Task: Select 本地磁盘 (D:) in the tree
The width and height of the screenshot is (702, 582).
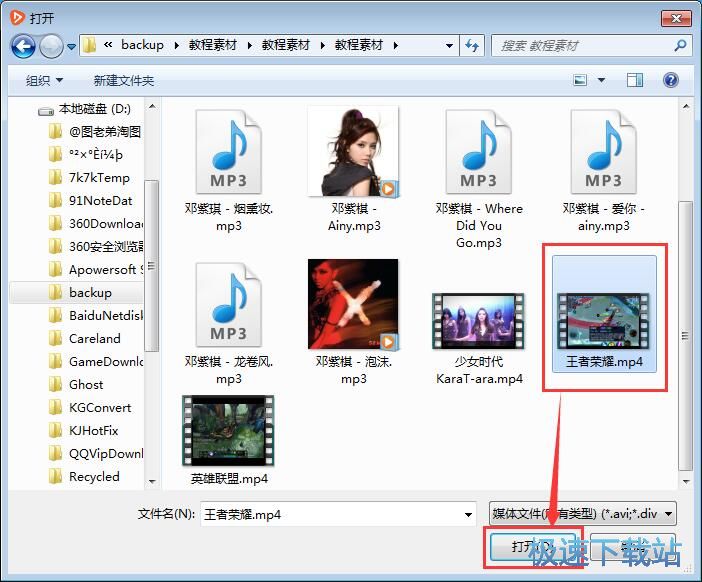Action: (85, 109)
